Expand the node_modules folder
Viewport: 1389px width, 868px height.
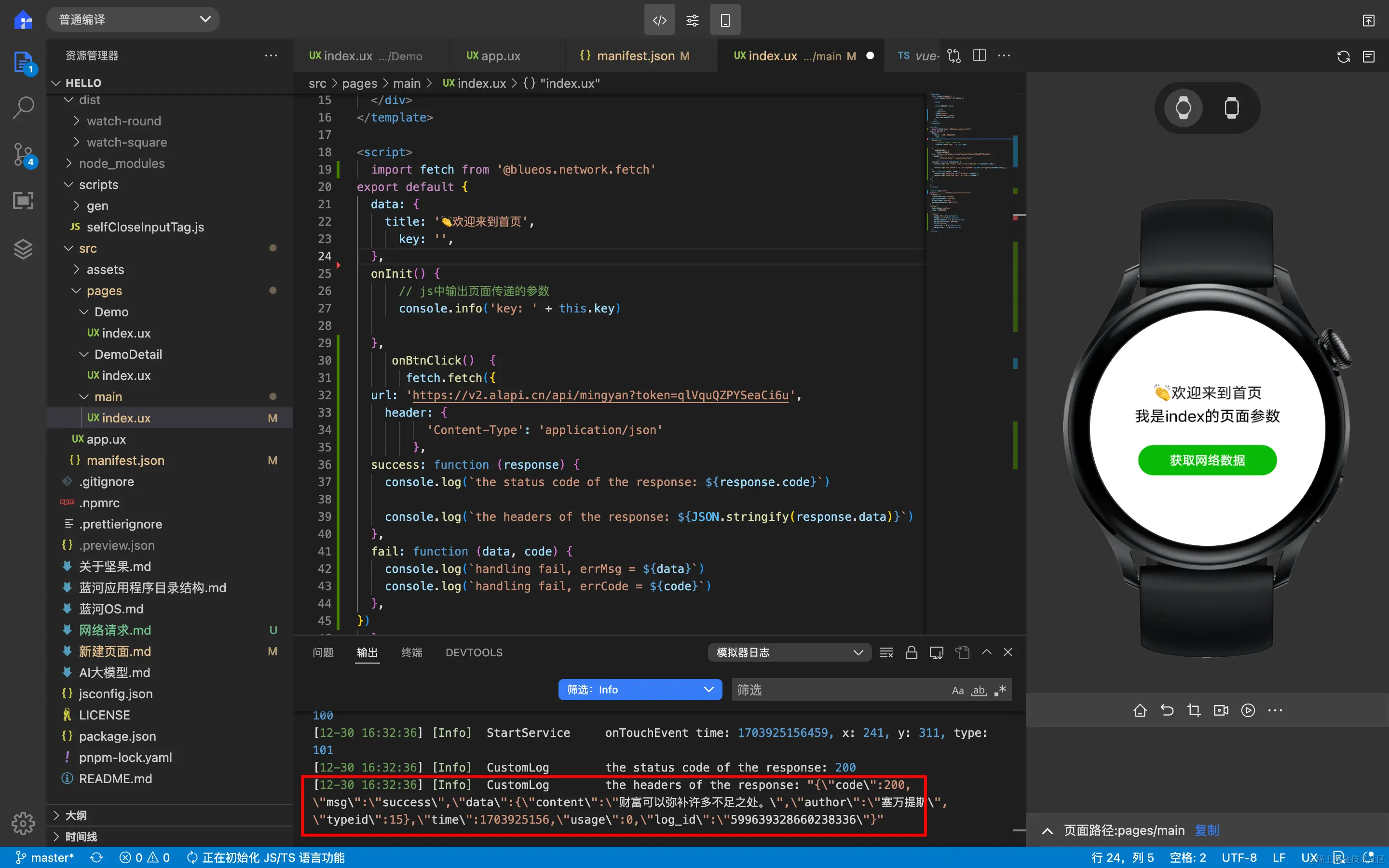121,163
